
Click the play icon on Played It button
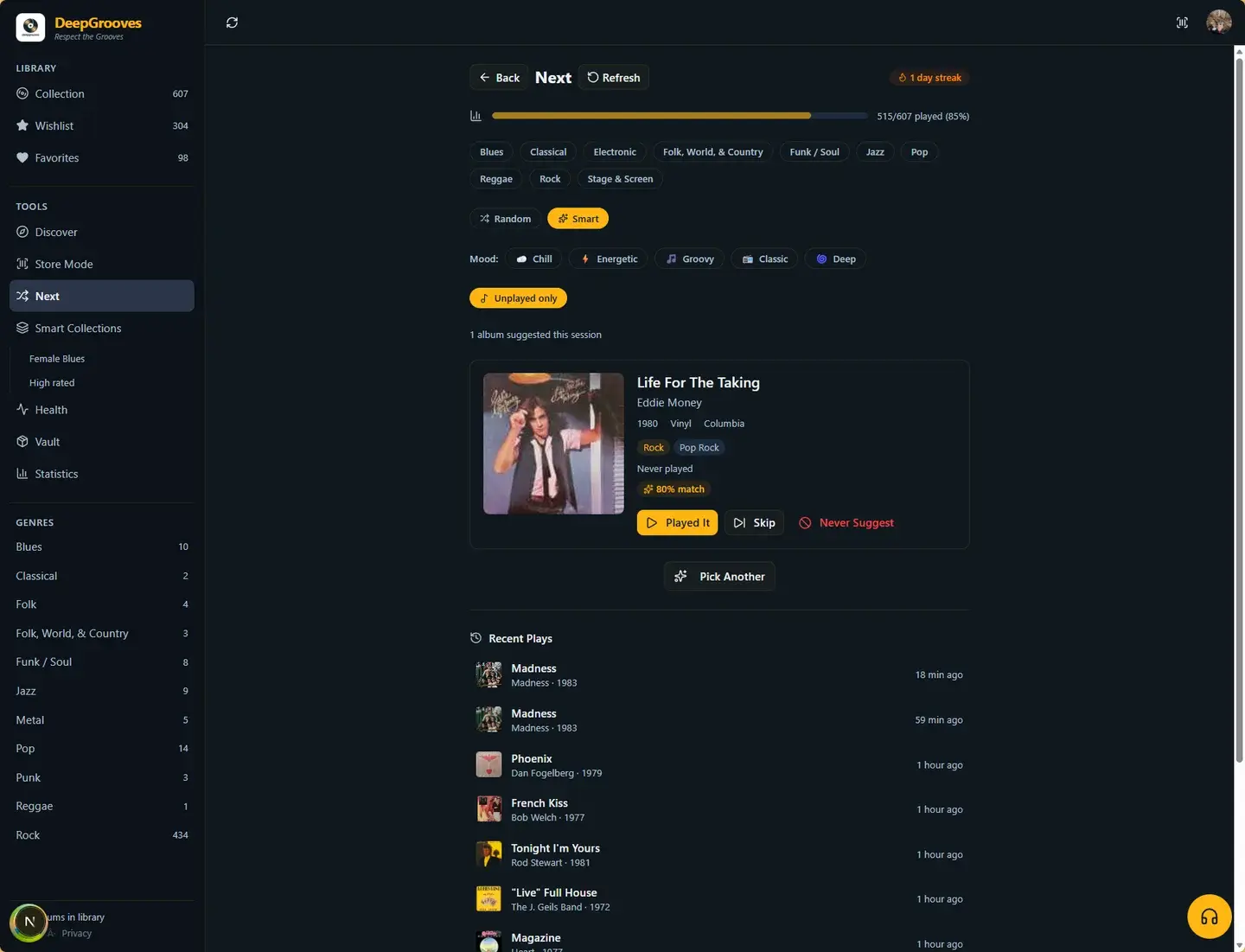click(x=652, y=523)
